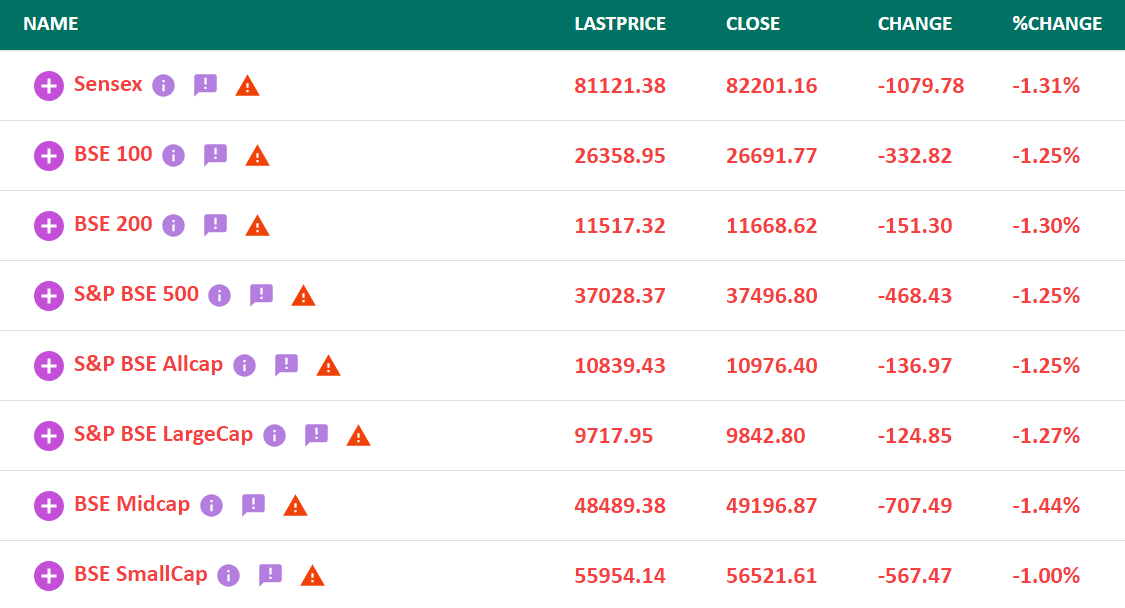
Task: Show info for BSE Midcap
Action: click(212, 506)
